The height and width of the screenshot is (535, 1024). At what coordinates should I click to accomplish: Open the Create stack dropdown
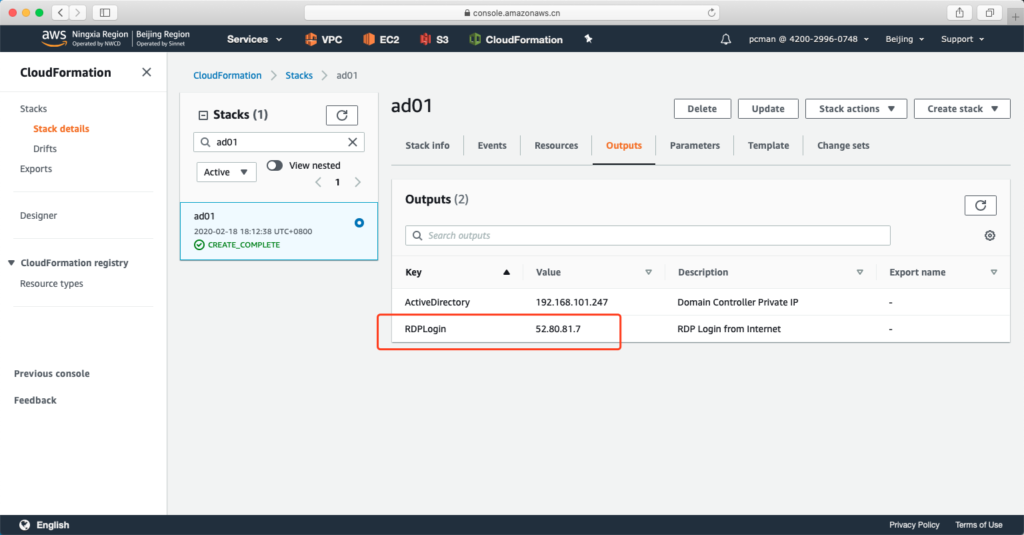[x=961, y=108]
